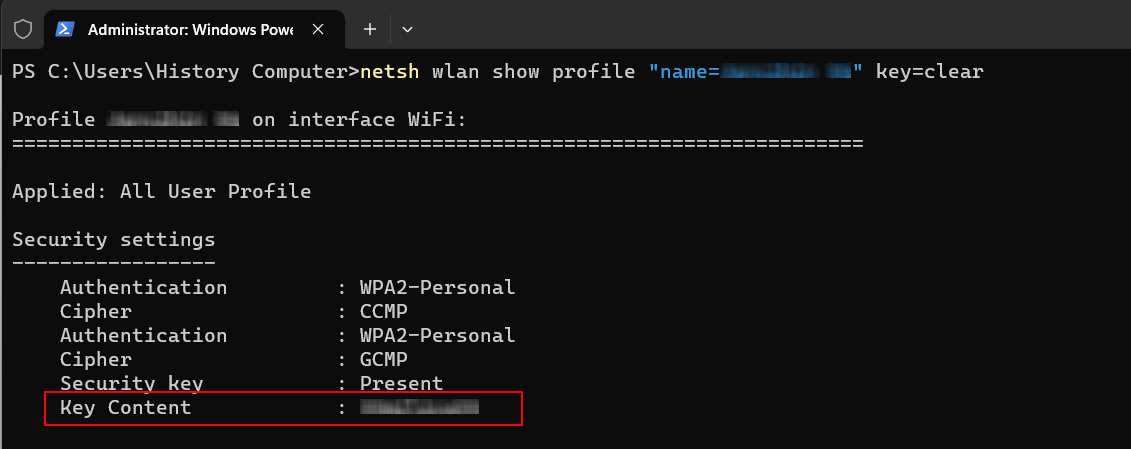Open a new tab with the plus button

370,29
